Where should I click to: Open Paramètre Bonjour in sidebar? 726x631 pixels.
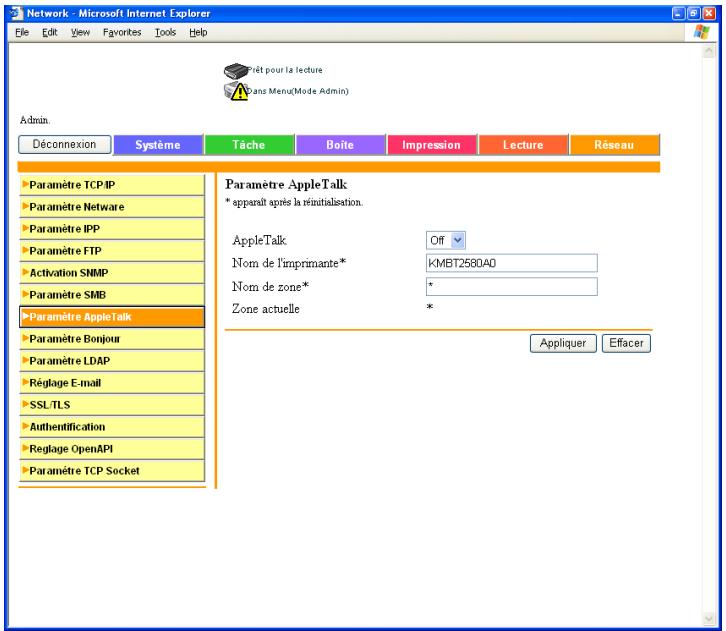[x=112, y=339]
